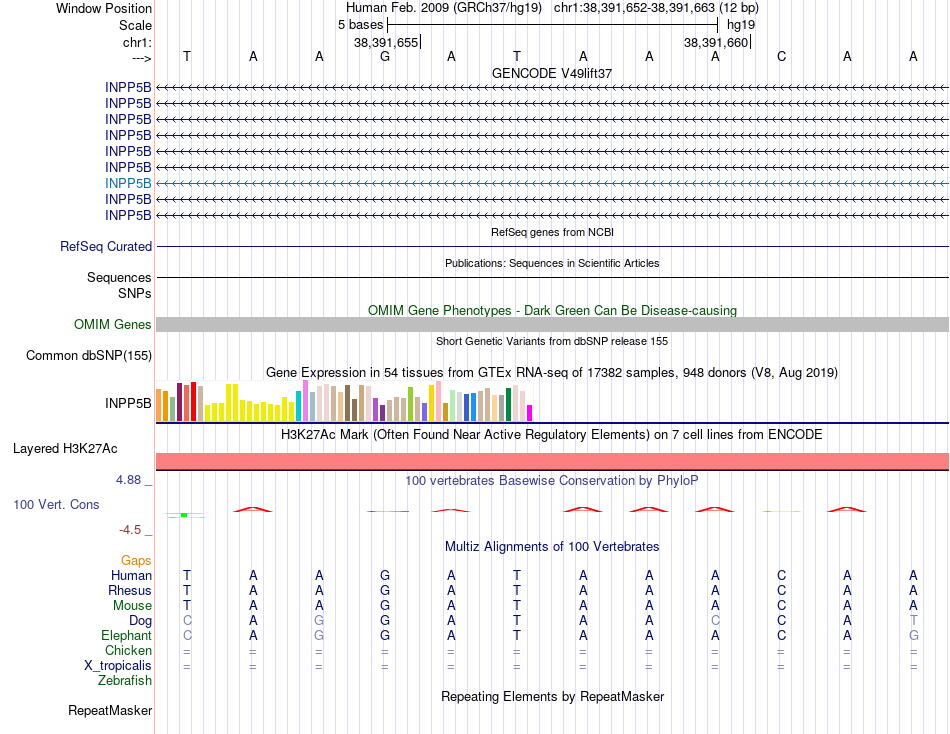Click the light blue INPP5B transcript arrow line
Screen dimensions: 950x734
coord(552,183)
